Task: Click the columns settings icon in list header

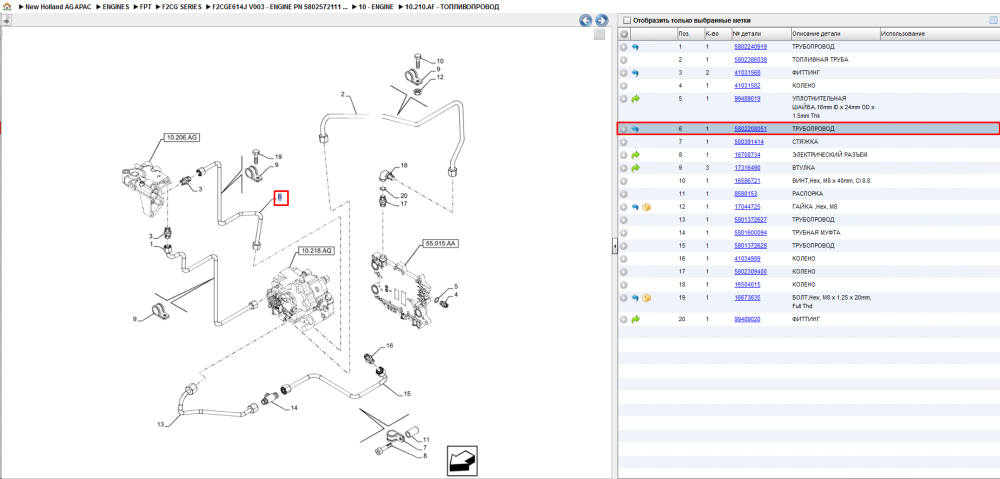Action: coord(992,20)
